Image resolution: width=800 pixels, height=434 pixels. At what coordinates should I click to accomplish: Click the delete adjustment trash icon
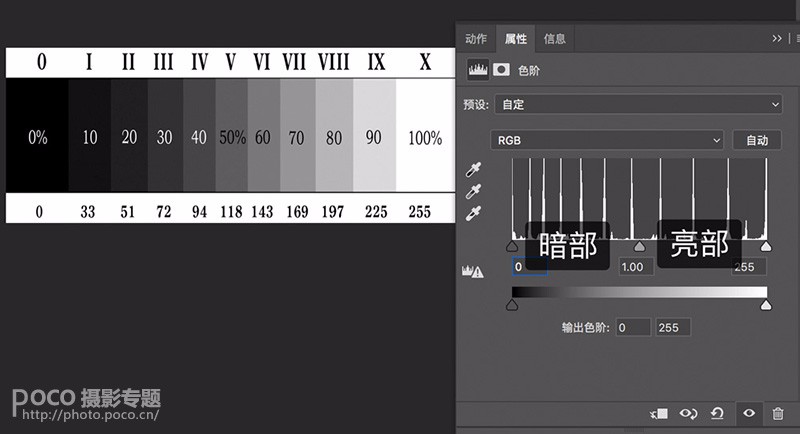point(778,414)
